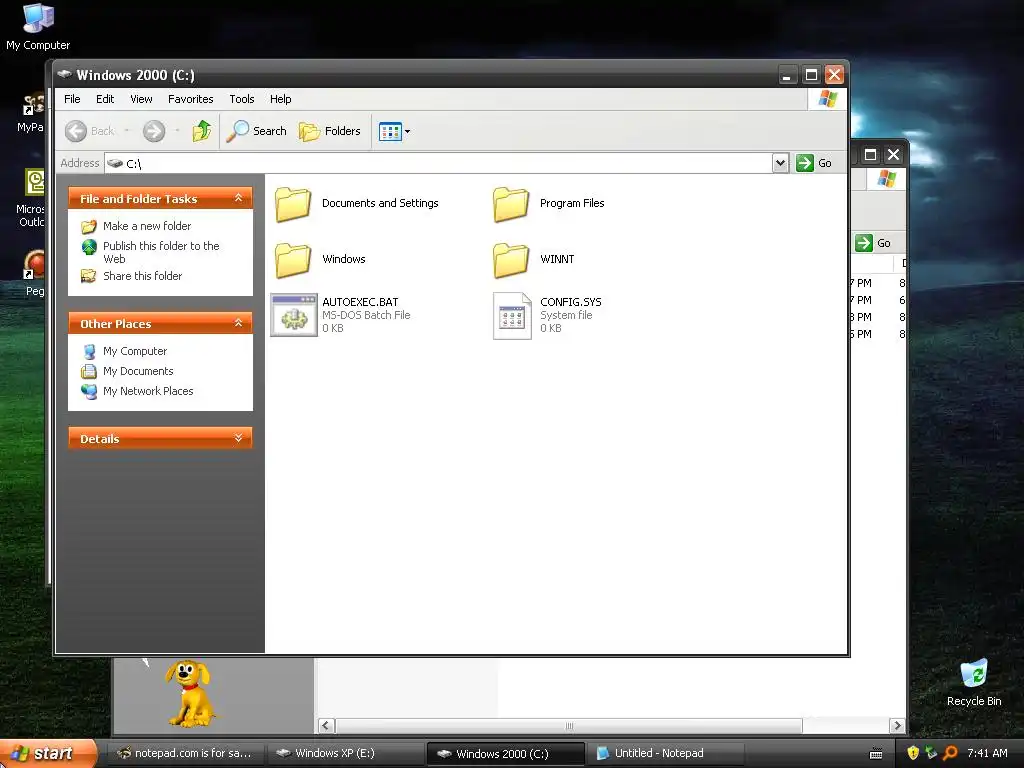
Task: Click the My Documents icon in Other Places
Action: click(x=88, y=372)
